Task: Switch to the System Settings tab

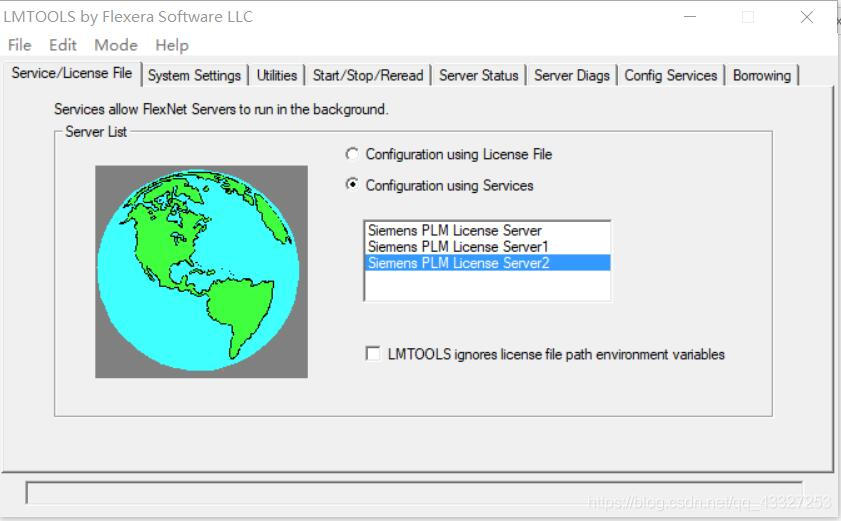Action: [x=194, y=76]
